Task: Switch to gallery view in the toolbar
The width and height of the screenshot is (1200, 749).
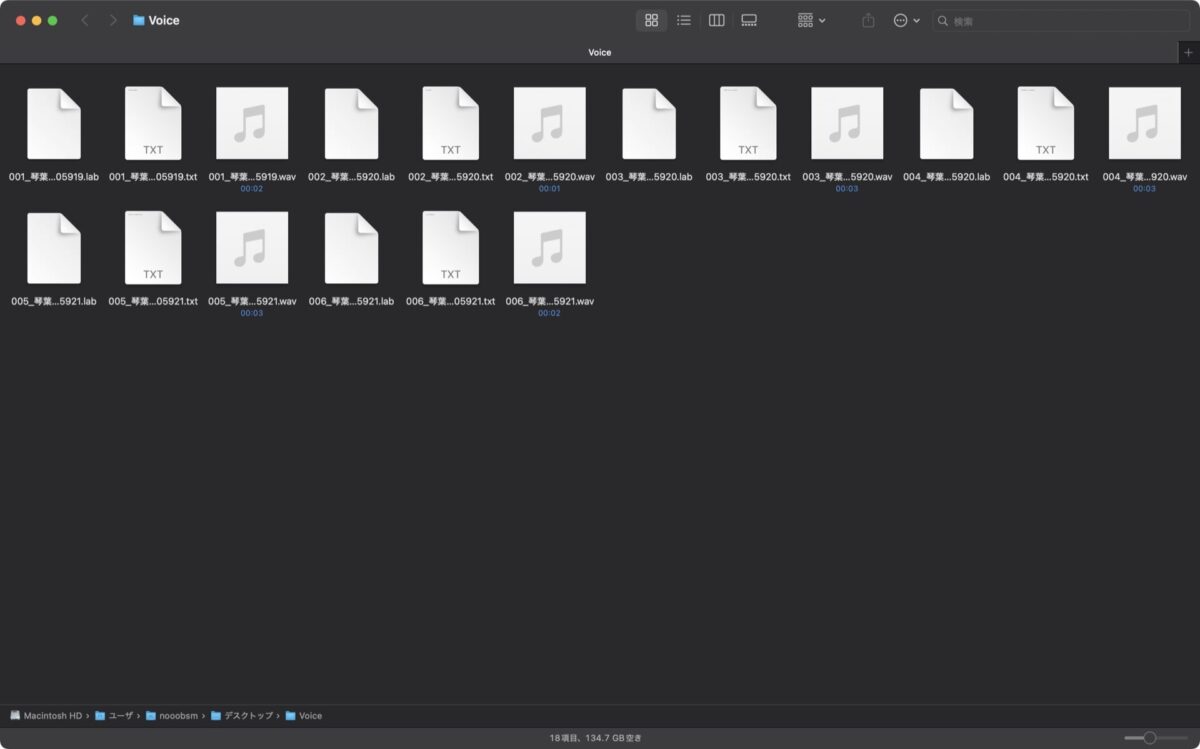Action: pyautogui.click(x=748, y=20)
